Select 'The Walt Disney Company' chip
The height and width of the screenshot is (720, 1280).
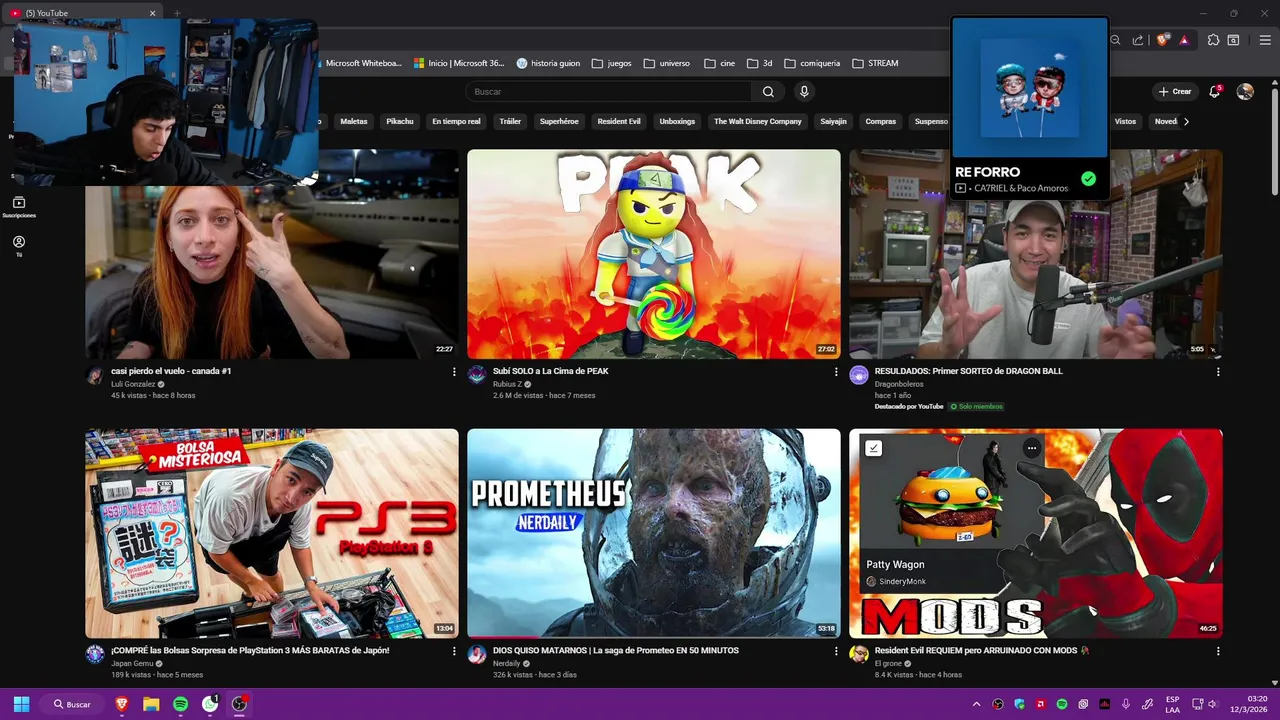(758, 121)
